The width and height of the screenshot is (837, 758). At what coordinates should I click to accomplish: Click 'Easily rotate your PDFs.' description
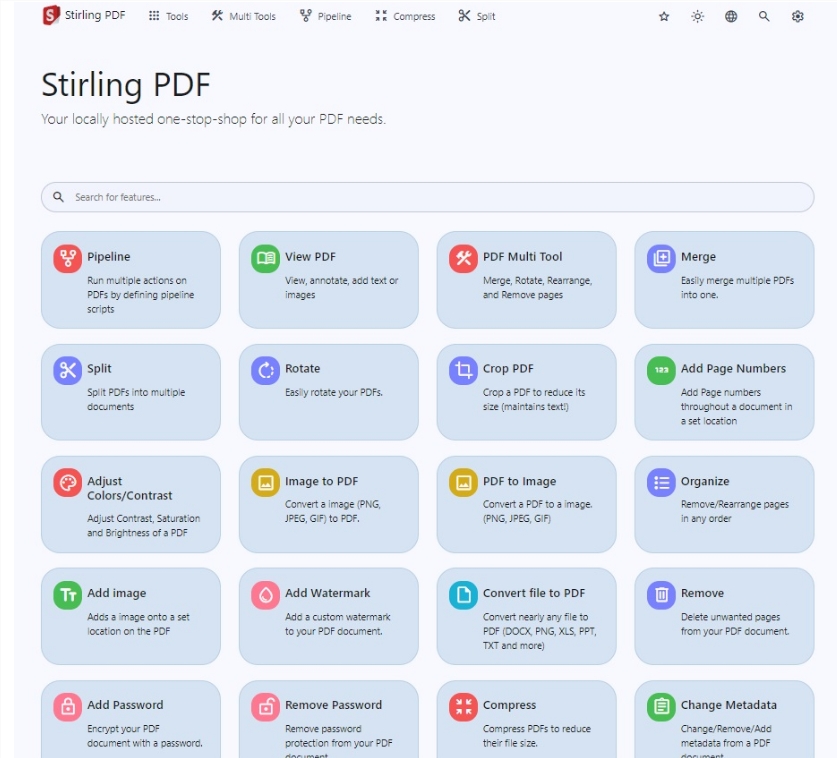[334, 392]
